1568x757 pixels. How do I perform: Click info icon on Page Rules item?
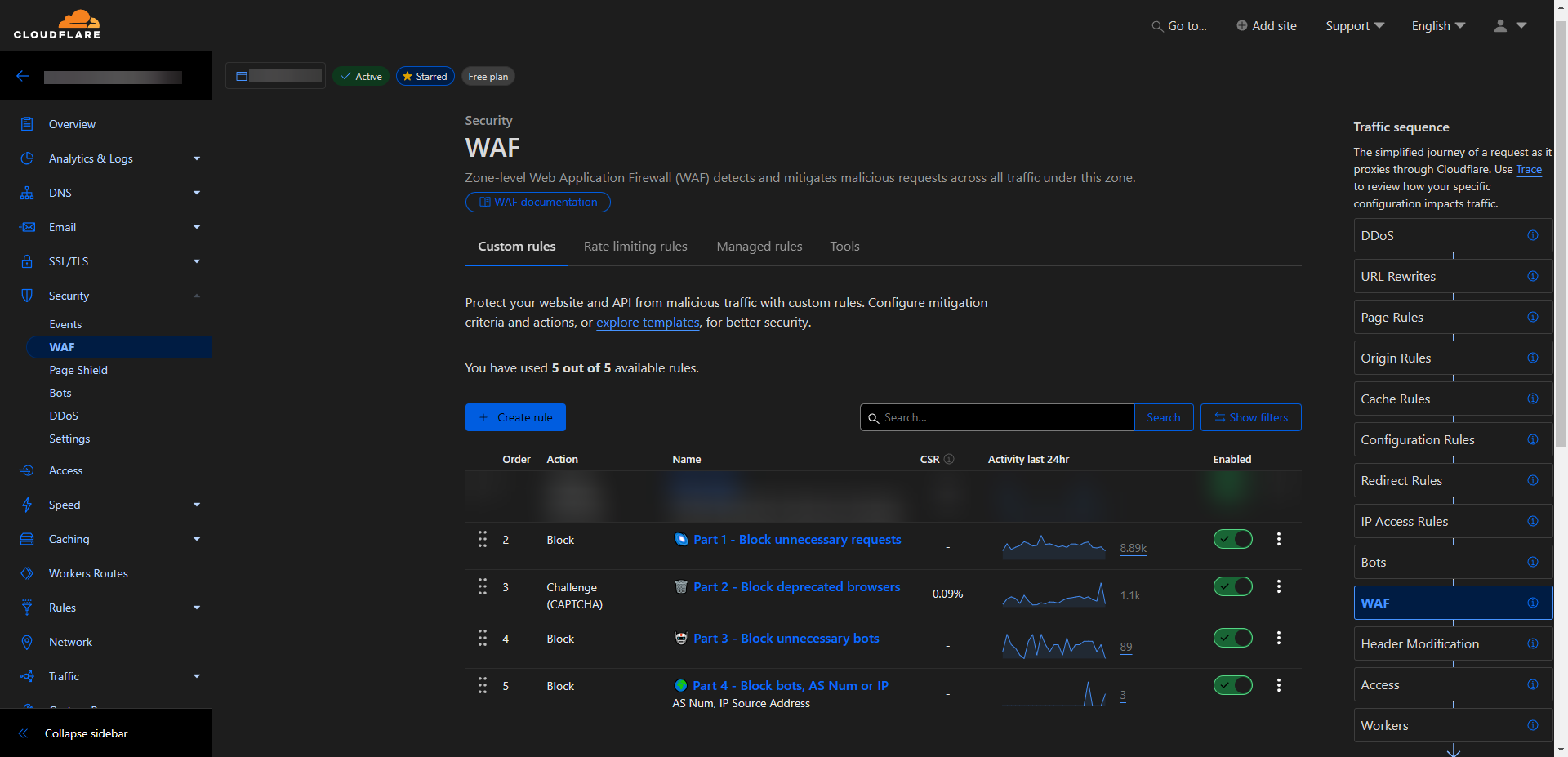1533,317
